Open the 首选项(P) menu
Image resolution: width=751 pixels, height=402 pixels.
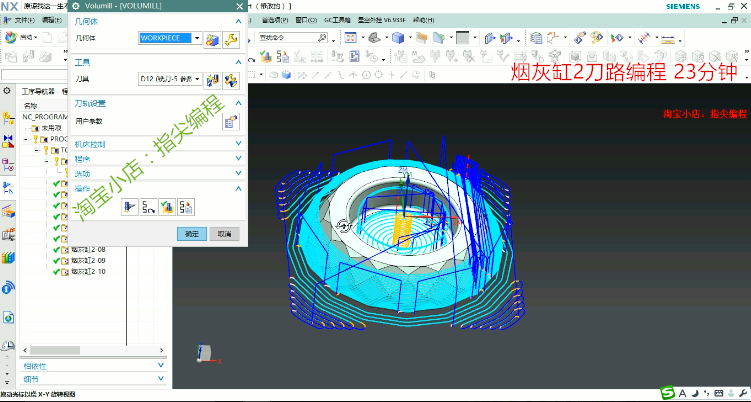tap(275, 20)
